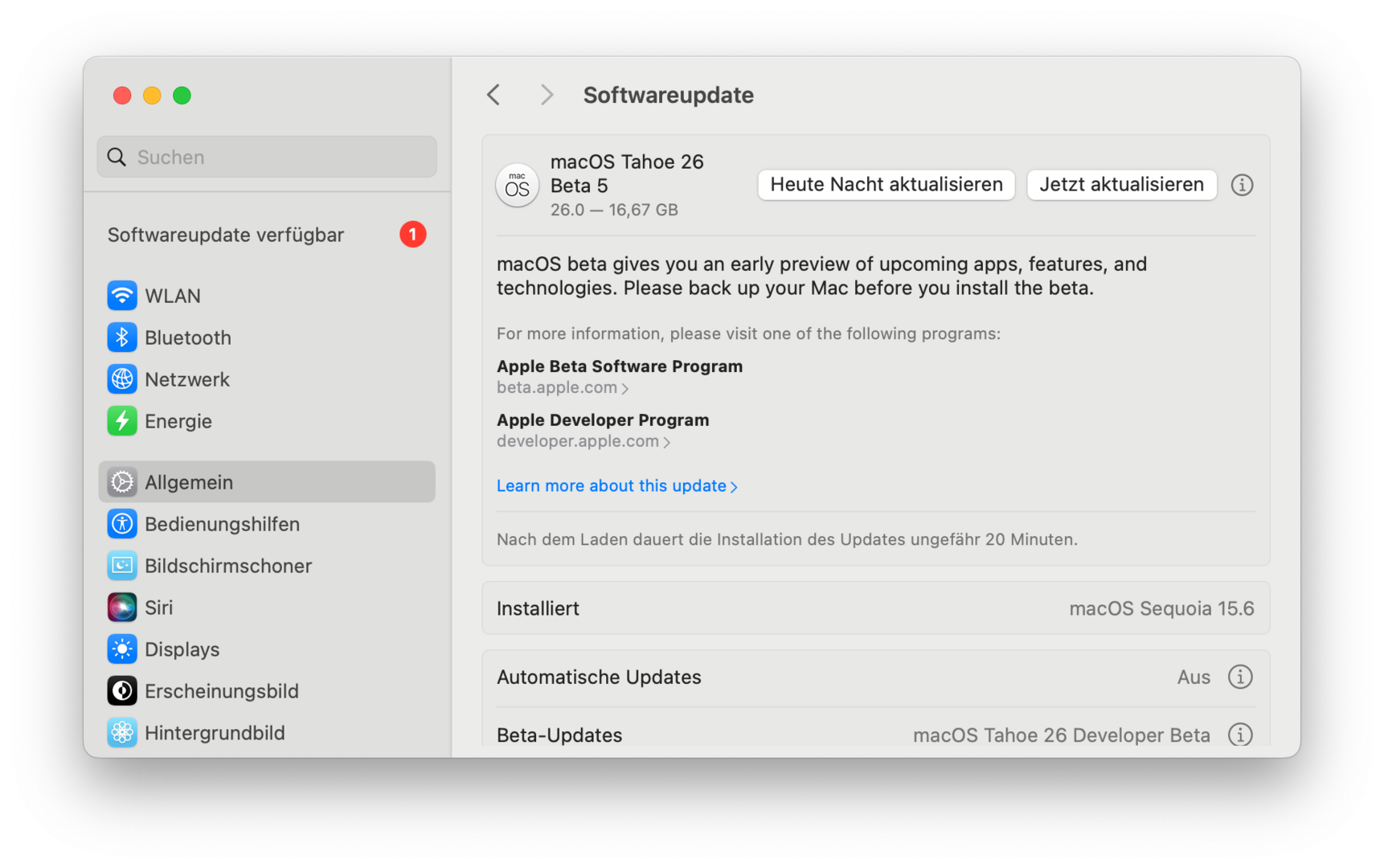Image resolution: width=1384 pixels, height=868 pixels.
Task: Click the Siri icon in sidebar
Action: click(x=122, y=608)
